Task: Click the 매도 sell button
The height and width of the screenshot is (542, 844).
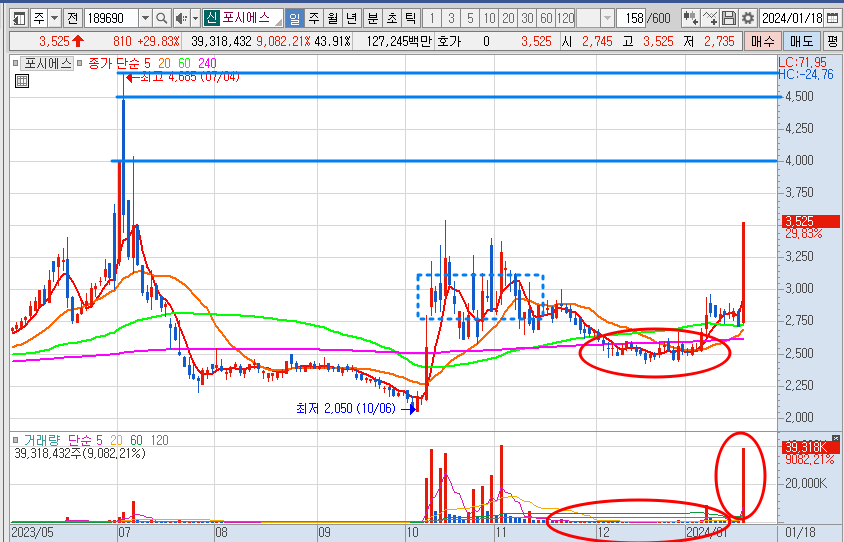Action: tap(801, 41)
